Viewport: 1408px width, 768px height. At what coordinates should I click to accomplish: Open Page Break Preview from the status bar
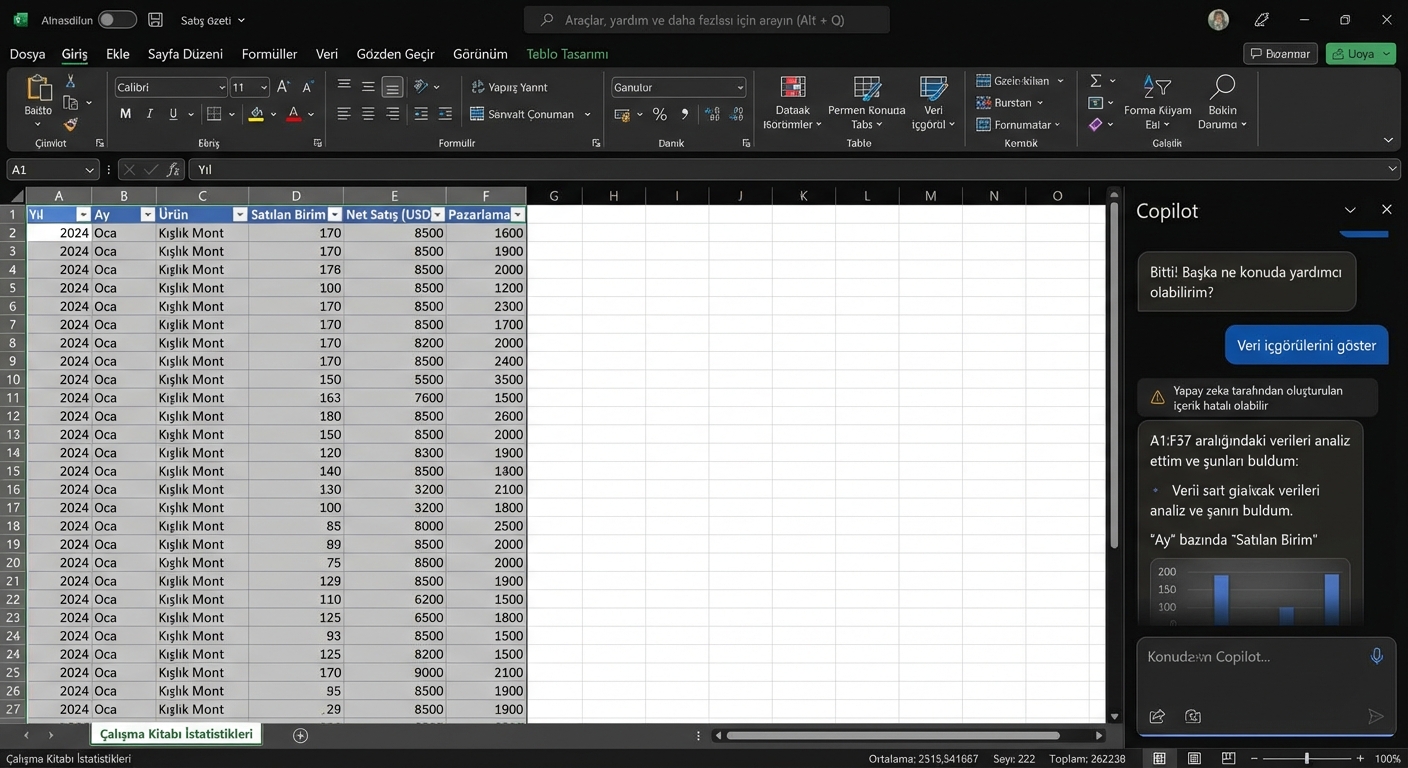pyautogui.click(x=1228, y=758)
